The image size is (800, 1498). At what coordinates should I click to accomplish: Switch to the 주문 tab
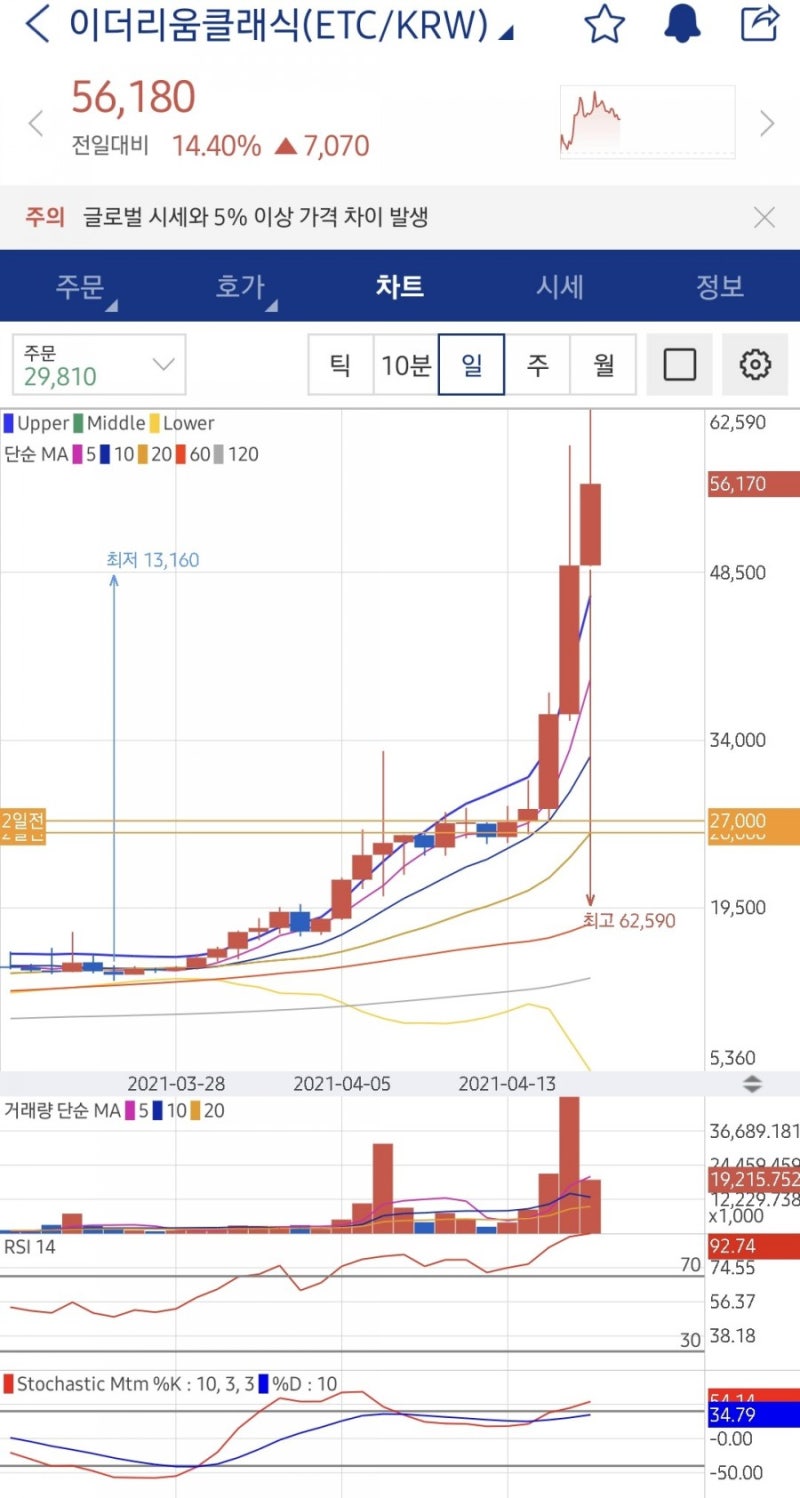pyautogui.click(x=82, y=287)
